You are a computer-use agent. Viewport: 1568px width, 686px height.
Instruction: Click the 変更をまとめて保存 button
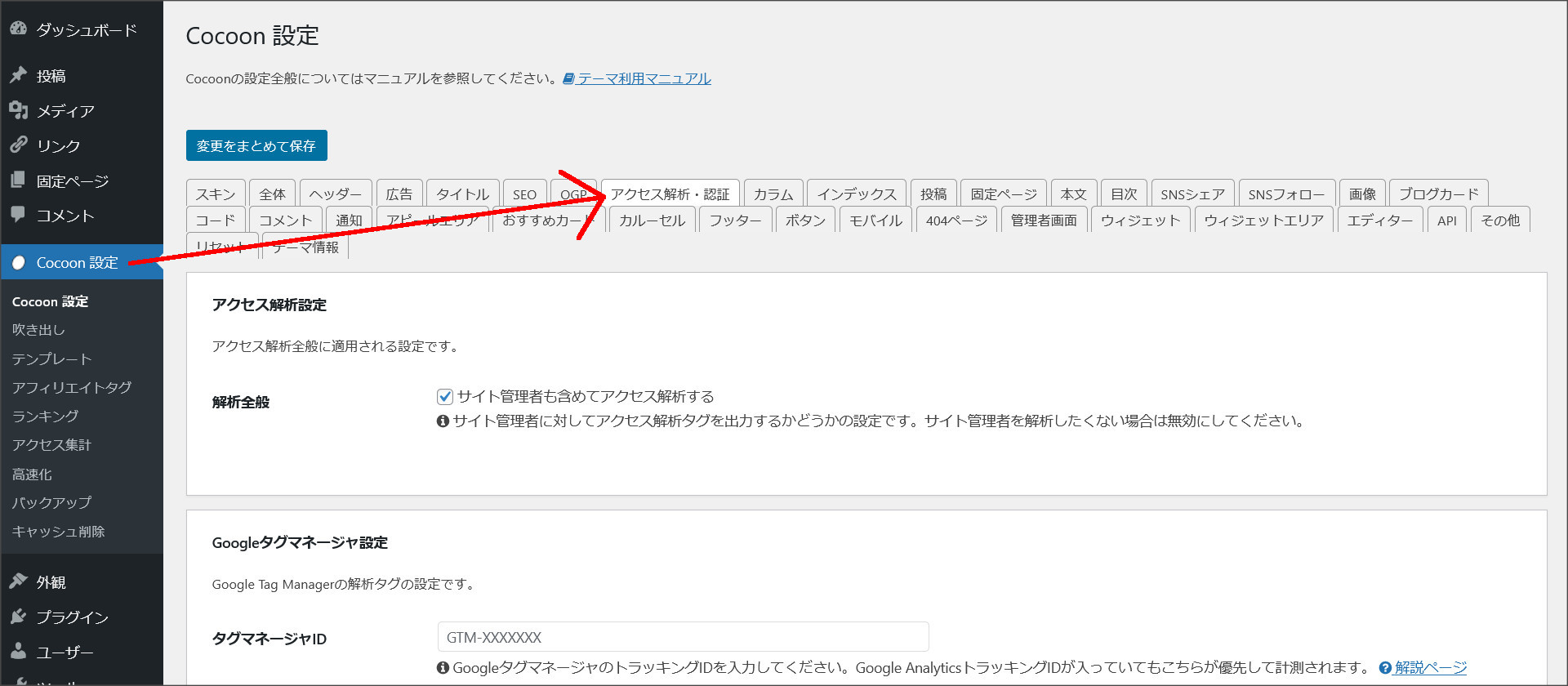click(256, 145)
